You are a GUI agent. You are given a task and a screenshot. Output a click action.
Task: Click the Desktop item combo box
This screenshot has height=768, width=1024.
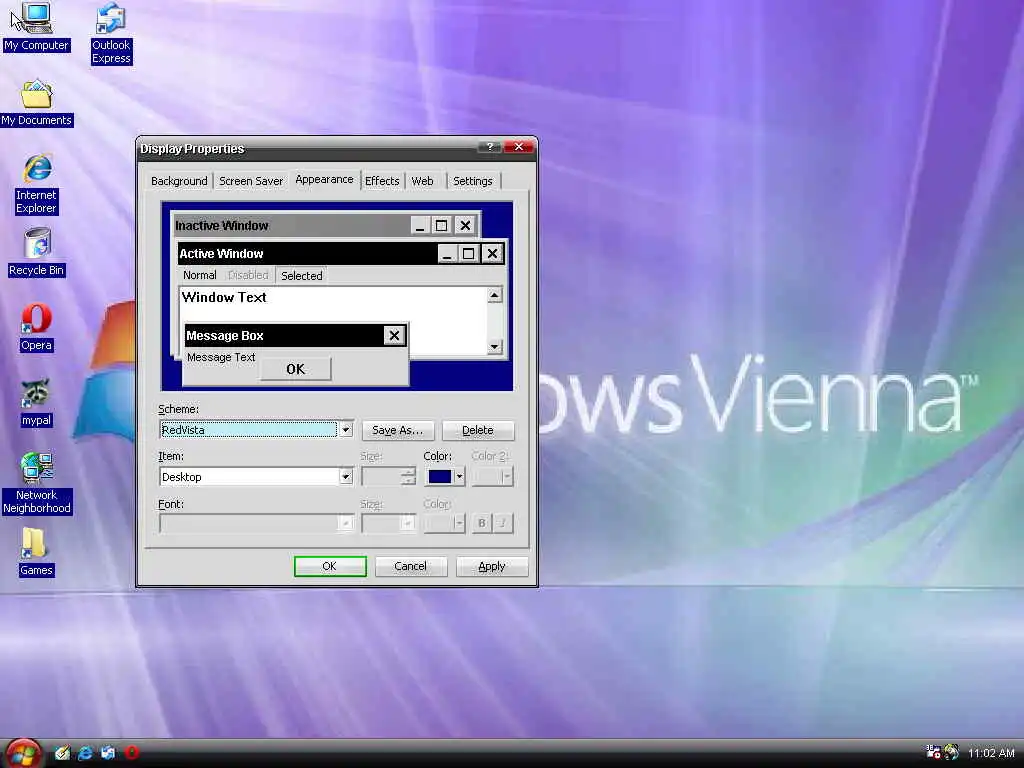(256, 477)
